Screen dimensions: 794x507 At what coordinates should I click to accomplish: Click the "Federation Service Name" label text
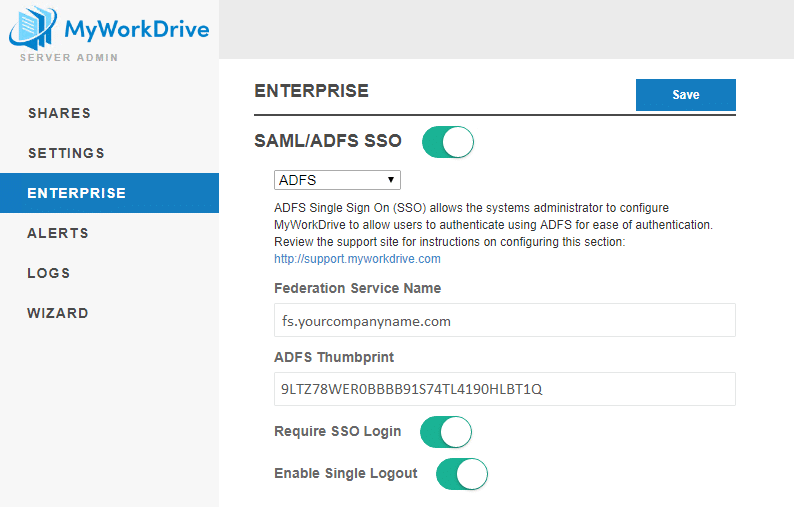pos(357,288)
